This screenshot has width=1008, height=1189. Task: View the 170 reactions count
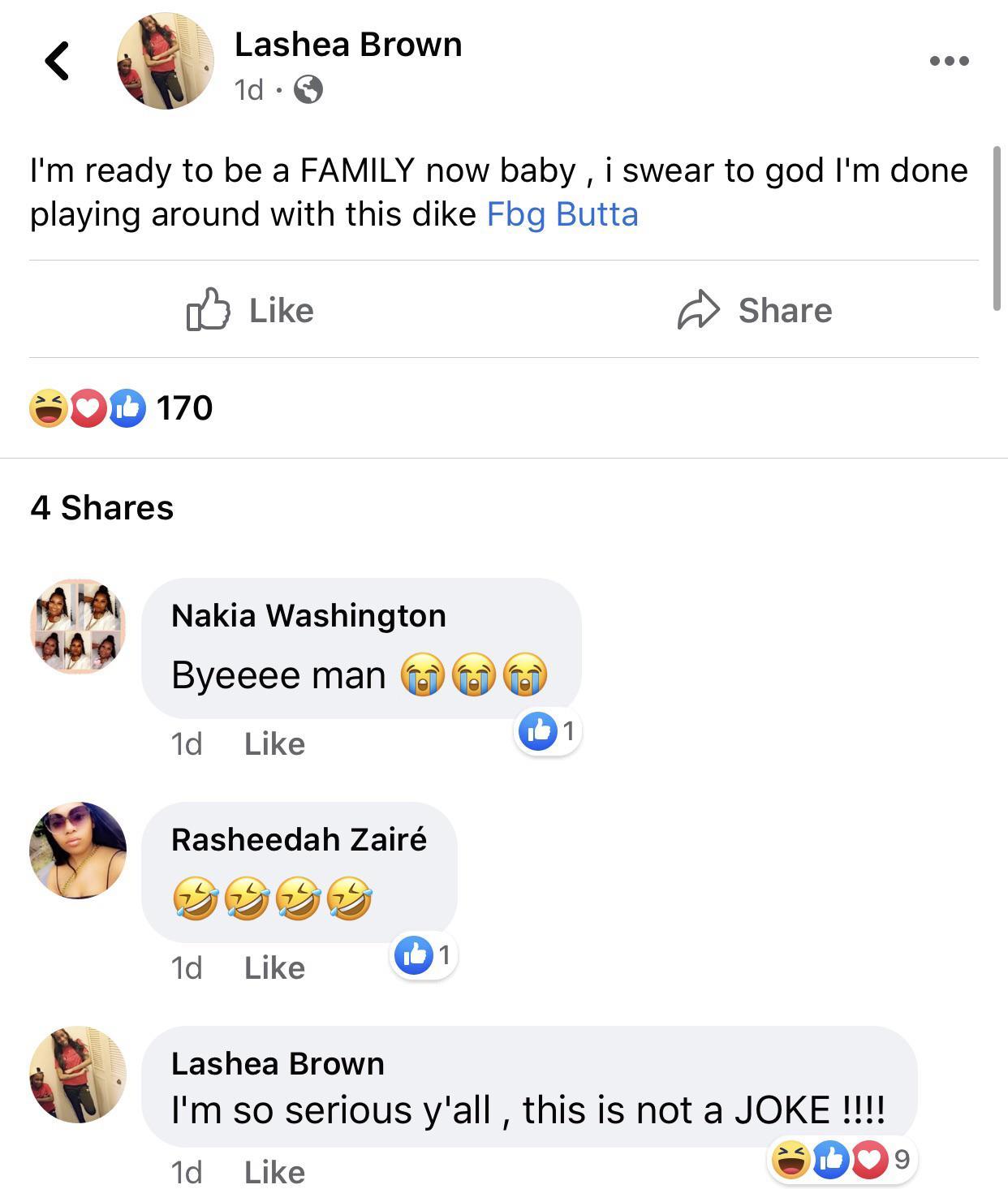184,407
